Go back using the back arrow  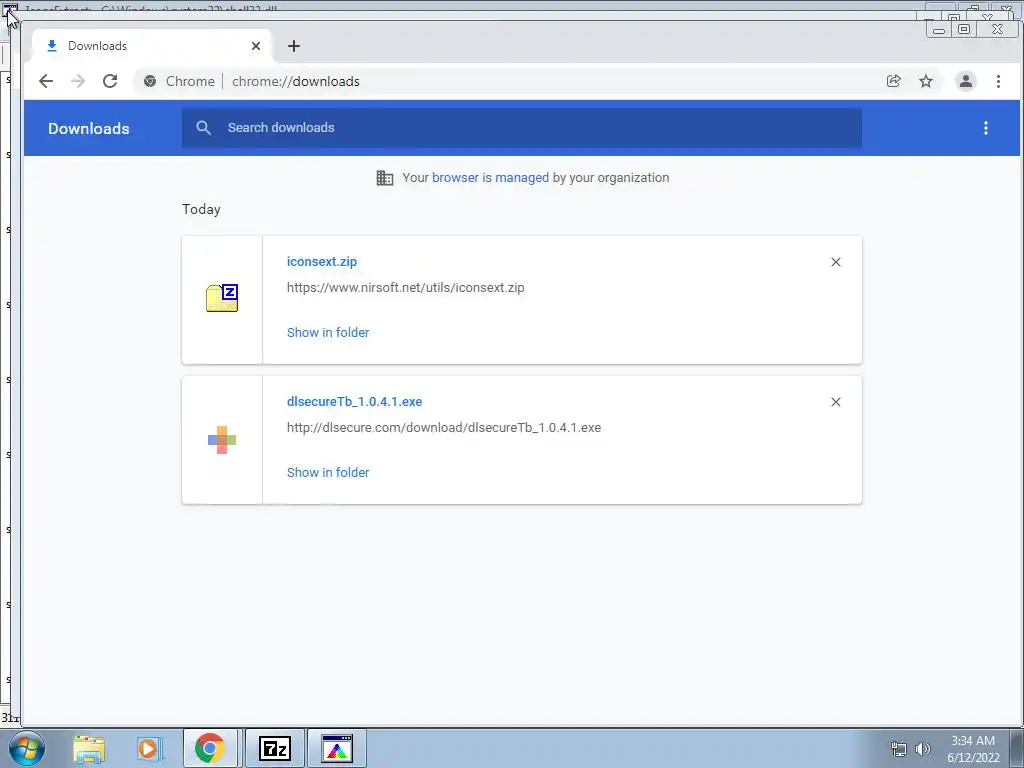tap(46, 81)
